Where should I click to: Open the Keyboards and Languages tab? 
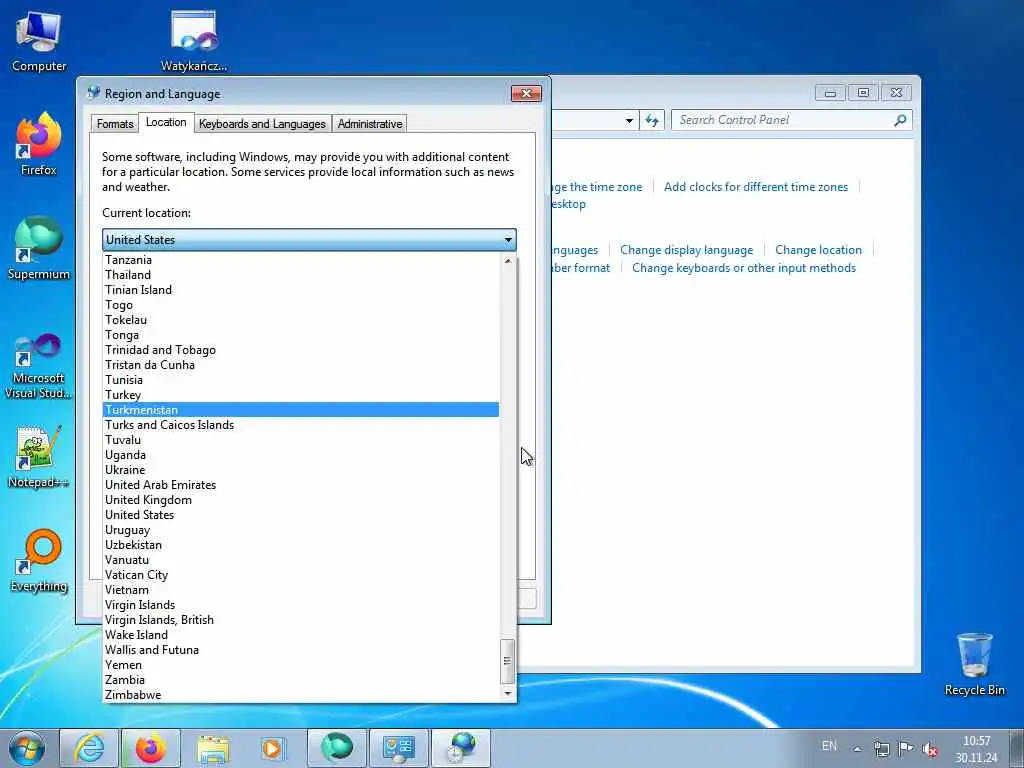pyautogui.click(x=263, y=123)
